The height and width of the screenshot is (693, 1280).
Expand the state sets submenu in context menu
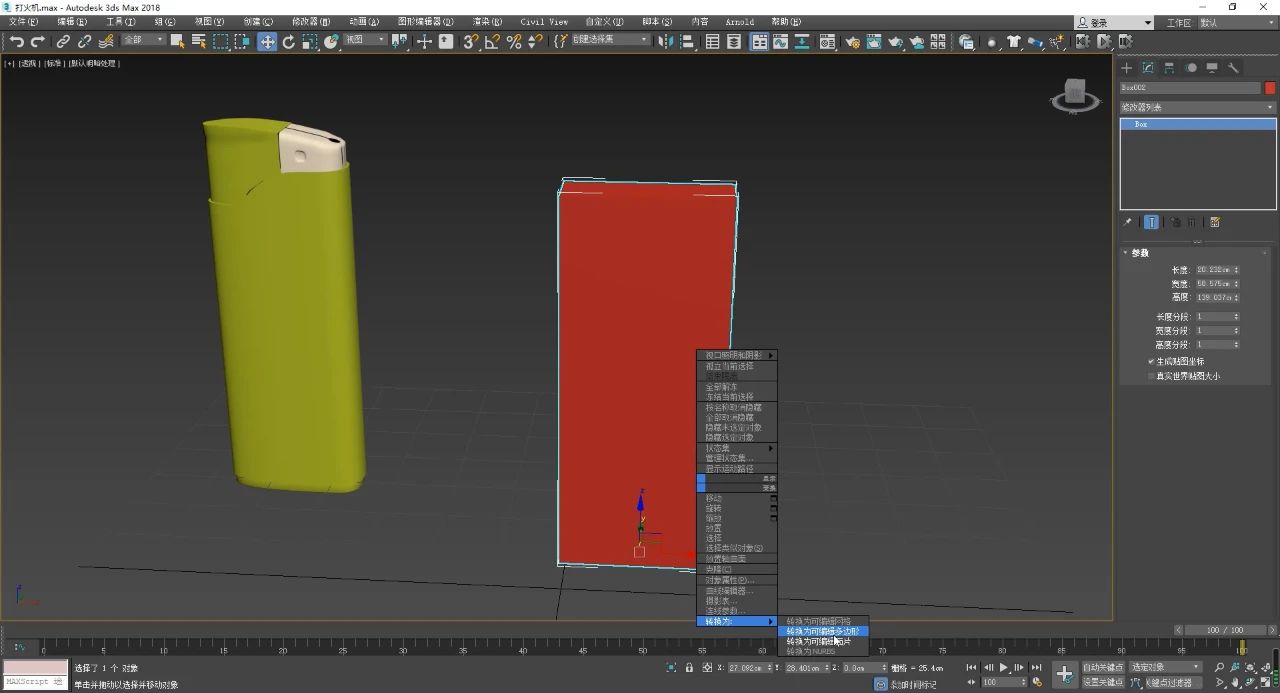pyautogui.click(x=737, y=448)
